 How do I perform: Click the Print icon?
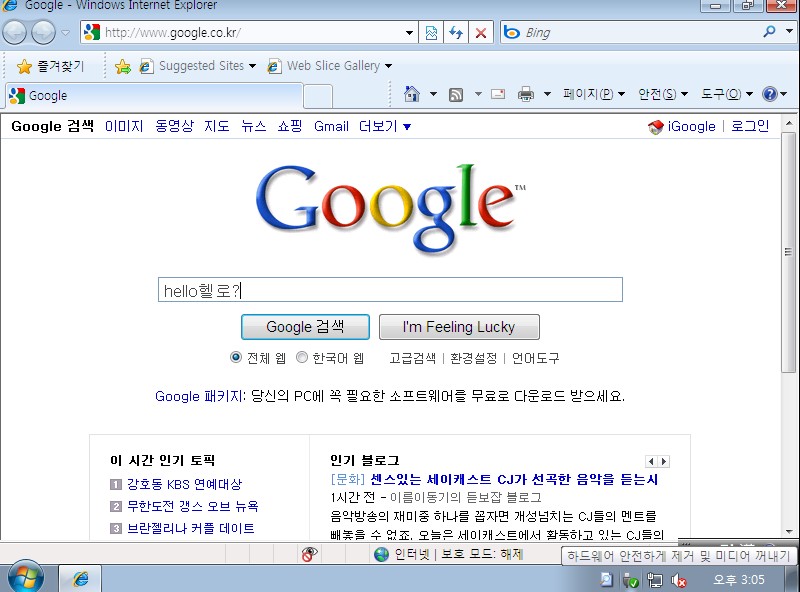point(526,94)
